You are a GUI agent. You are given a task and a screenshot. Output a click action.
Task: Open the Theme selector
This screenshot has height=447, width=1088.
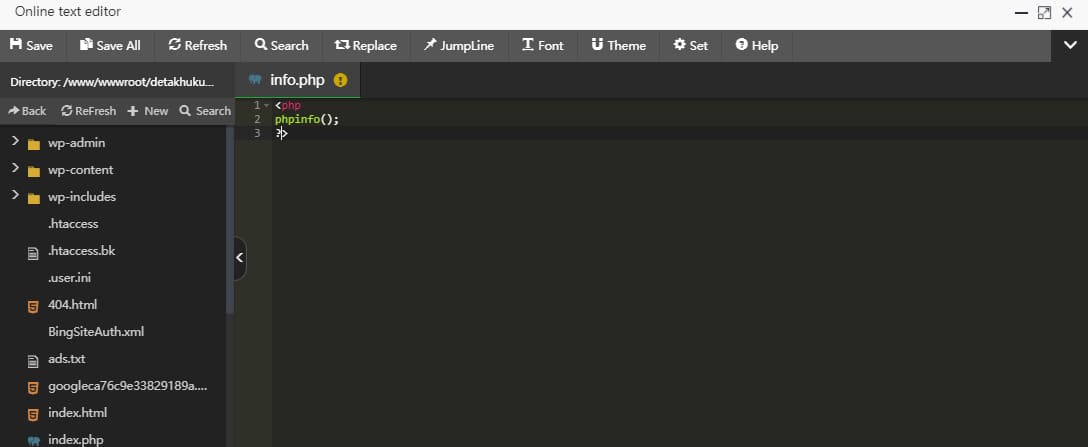619,45
